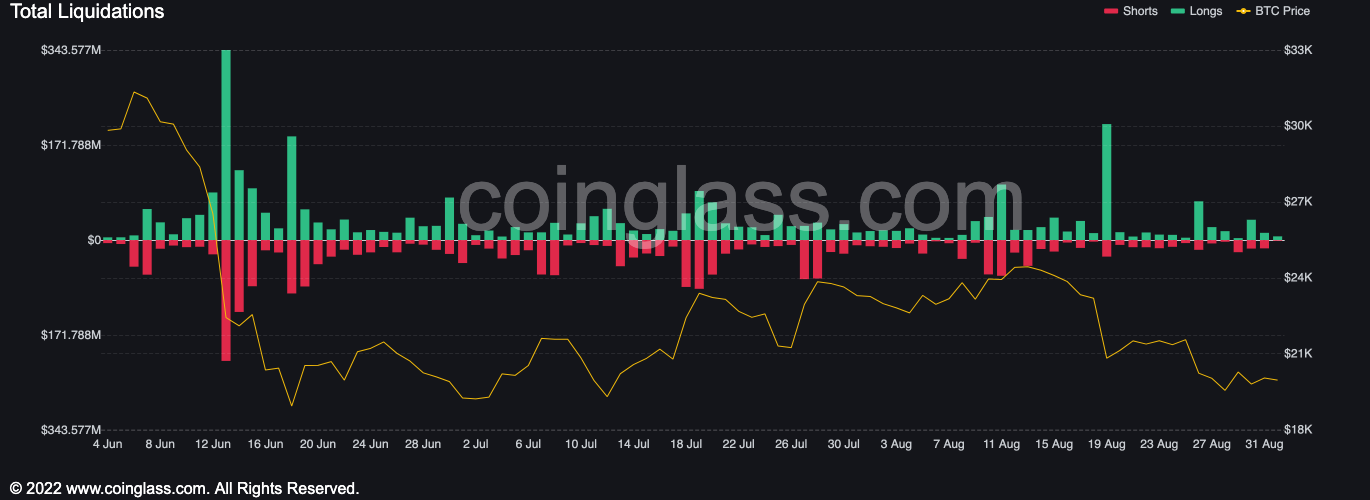Click the $0 baseline axis label

[94, 240]
